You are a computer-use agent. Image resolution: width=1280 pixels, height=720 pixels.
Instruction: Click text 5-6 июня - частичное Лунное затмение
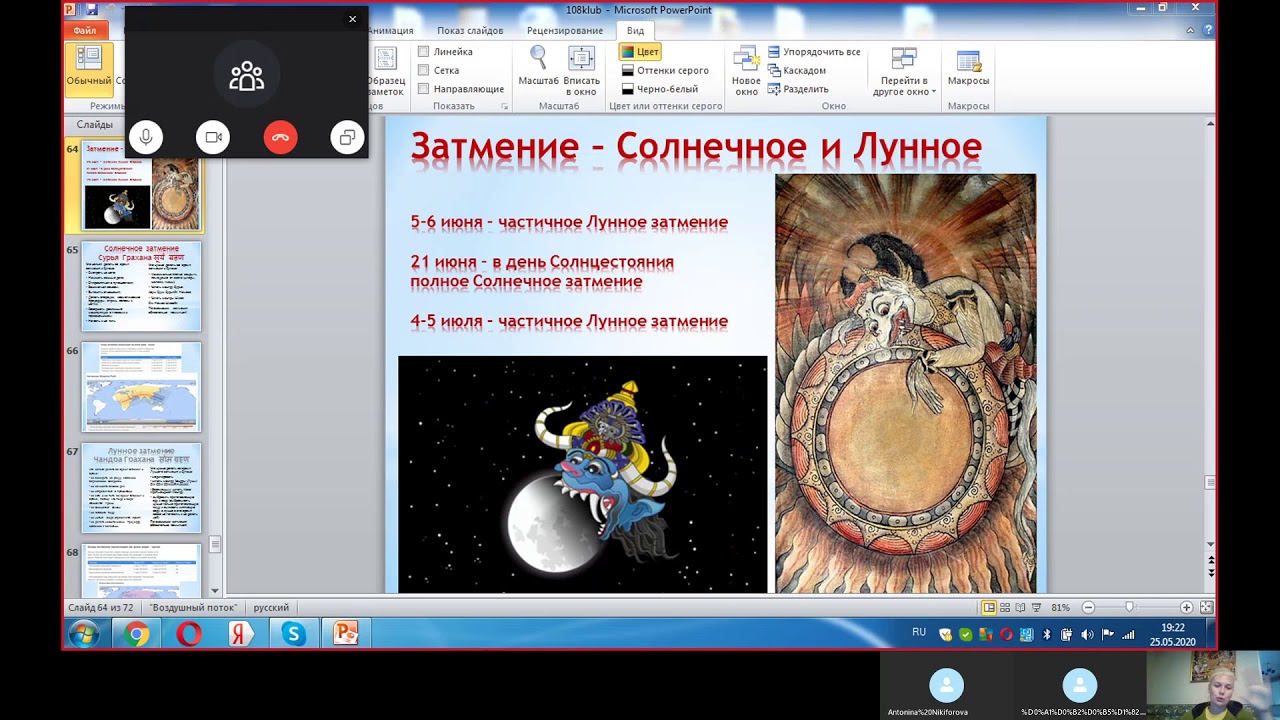[569, 222]
